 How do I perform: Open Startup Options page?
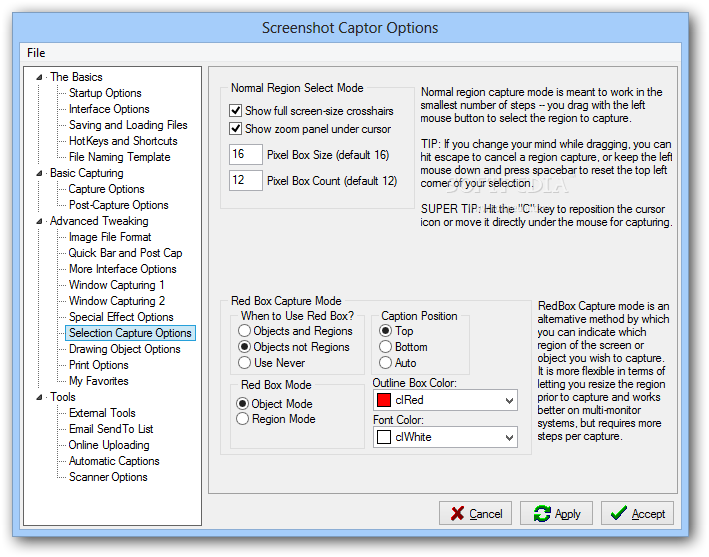click(x=105, y=93)
